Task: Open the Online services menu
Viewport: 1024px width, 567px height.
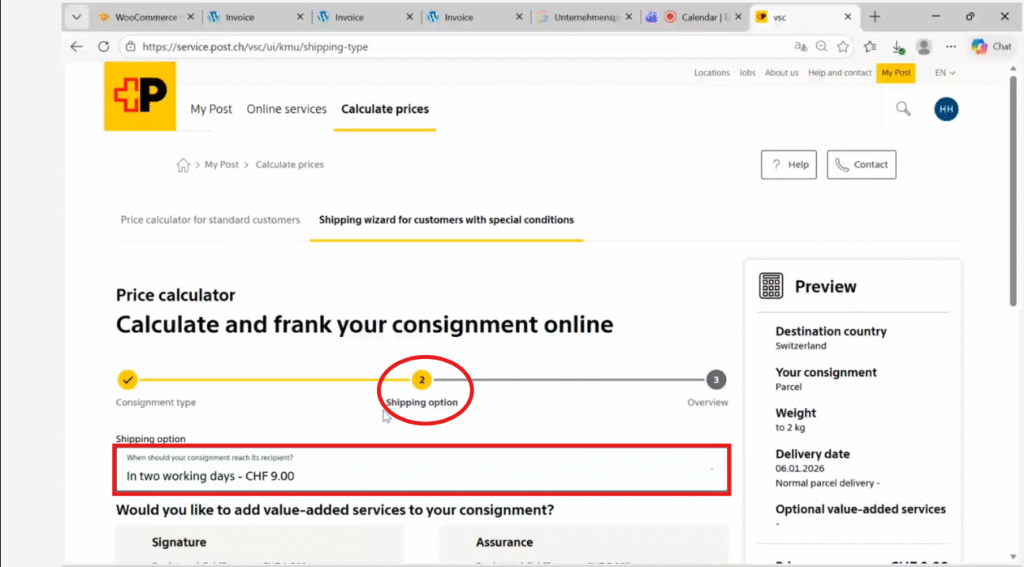Action: [286, 109]
